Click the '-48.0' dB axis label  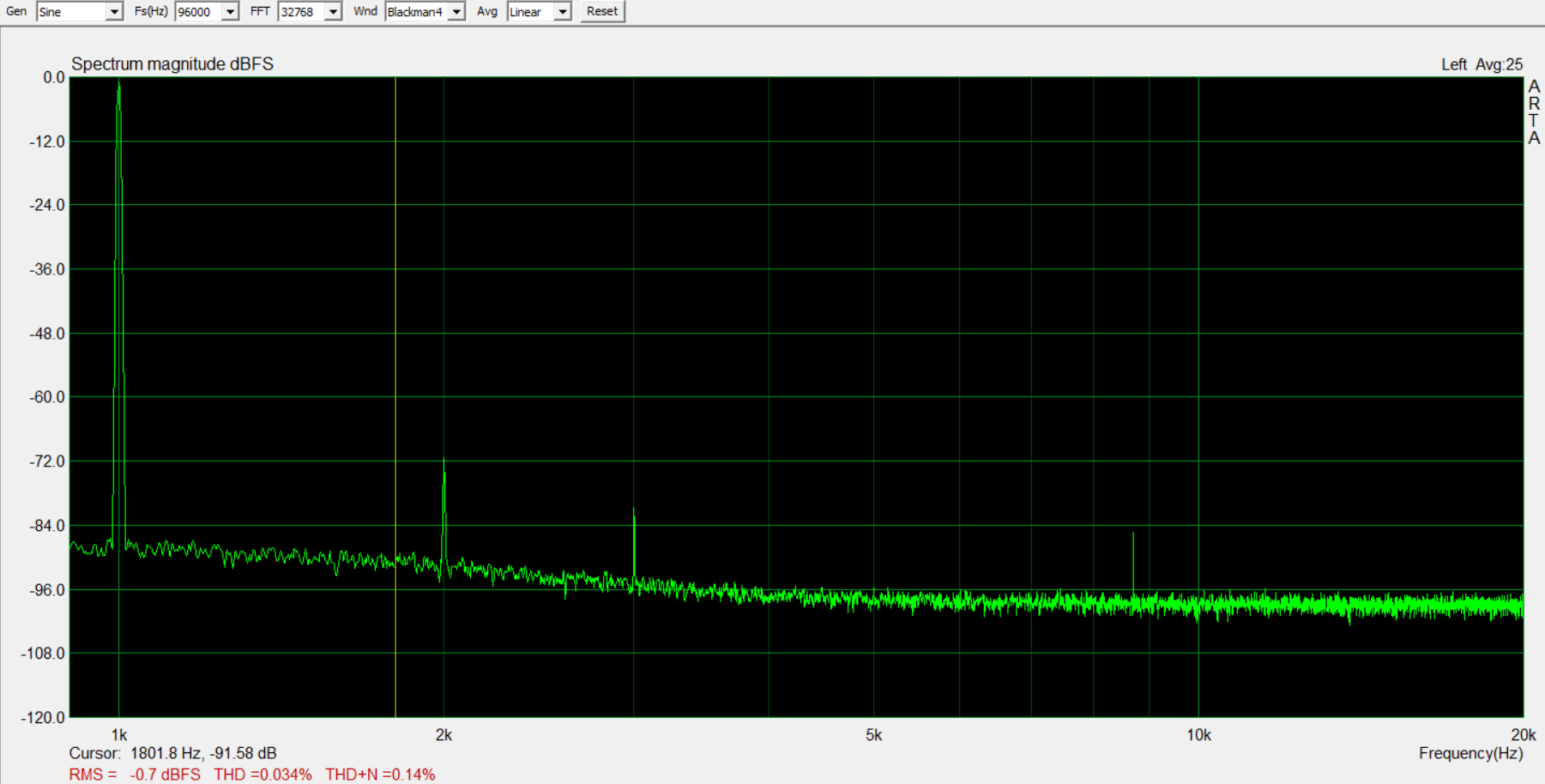(47, 334)
